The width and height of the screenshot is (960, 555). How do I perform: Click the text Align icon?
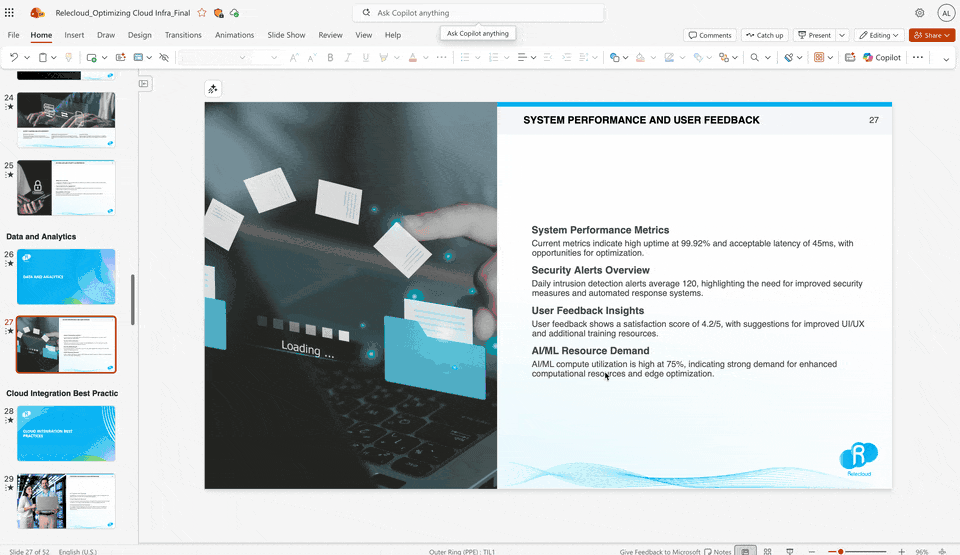(522, 58)
